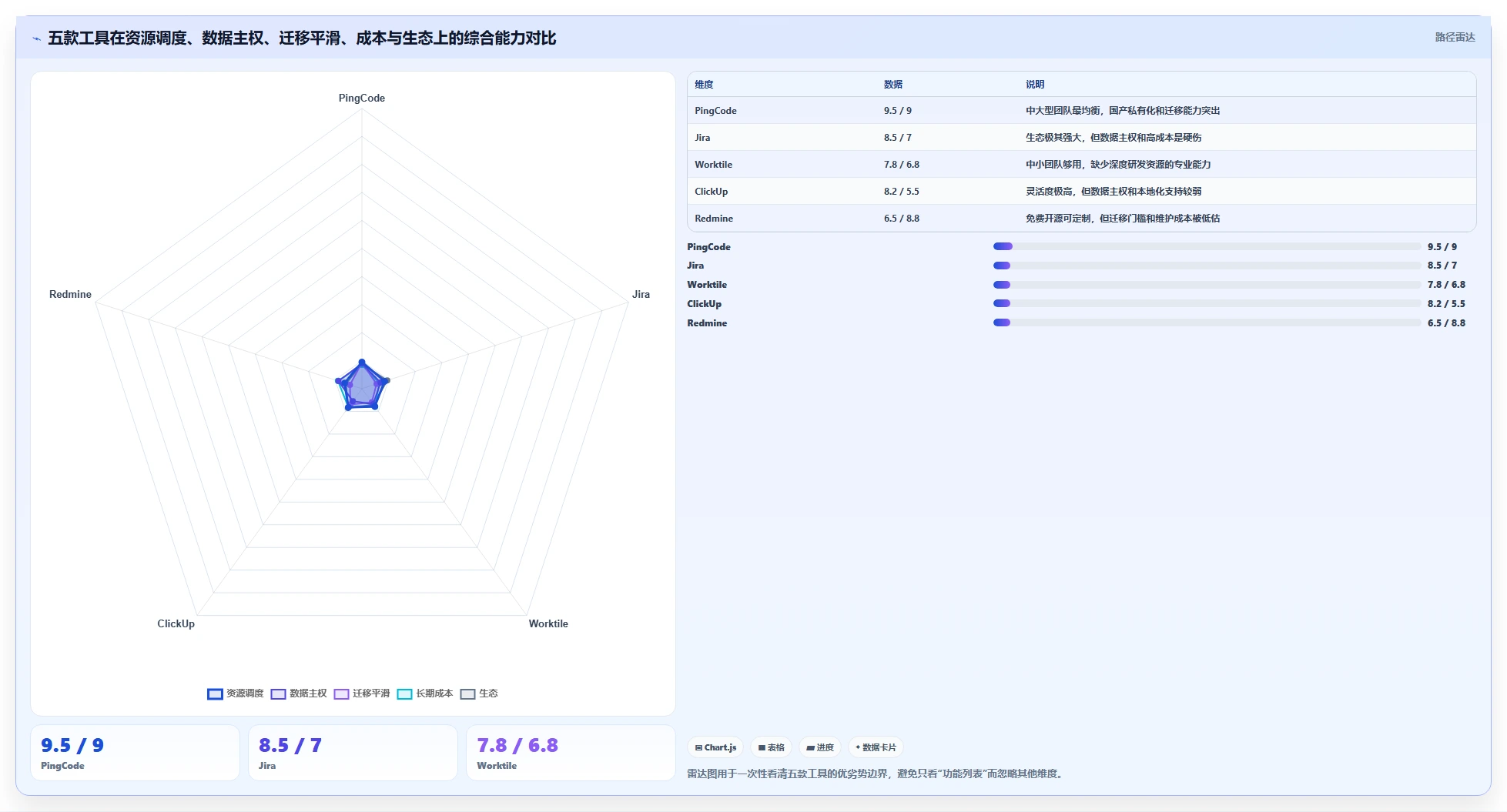Click the Jira axis label on radar chart
The height and width of the screenshot is (812, 1507).
pos(641,294)
